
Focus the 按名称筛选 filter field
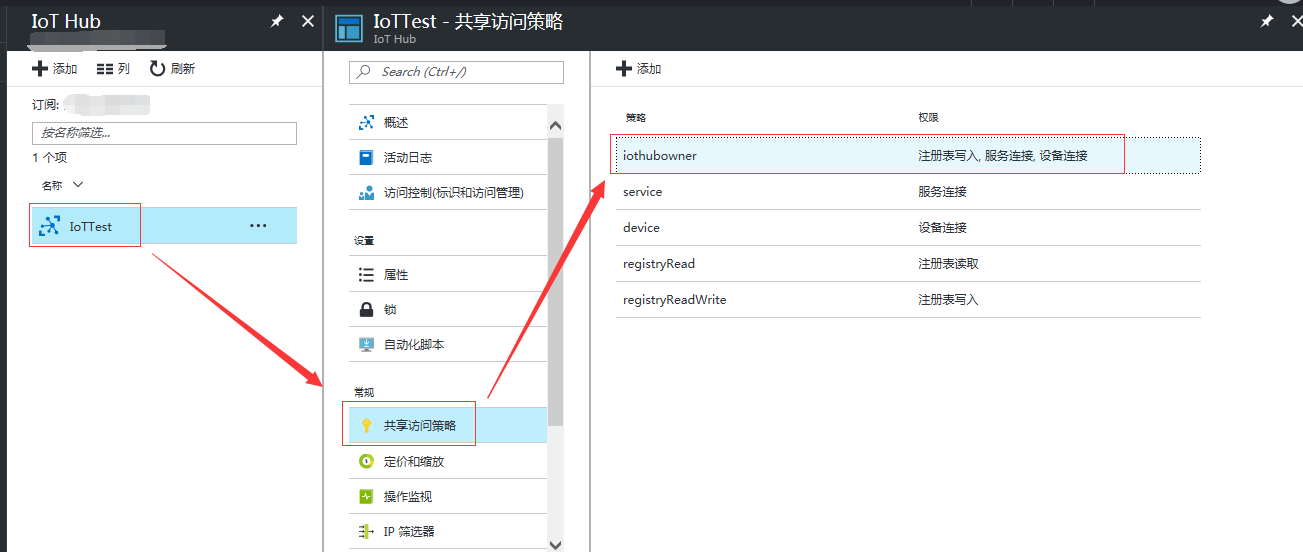[164, 133]
